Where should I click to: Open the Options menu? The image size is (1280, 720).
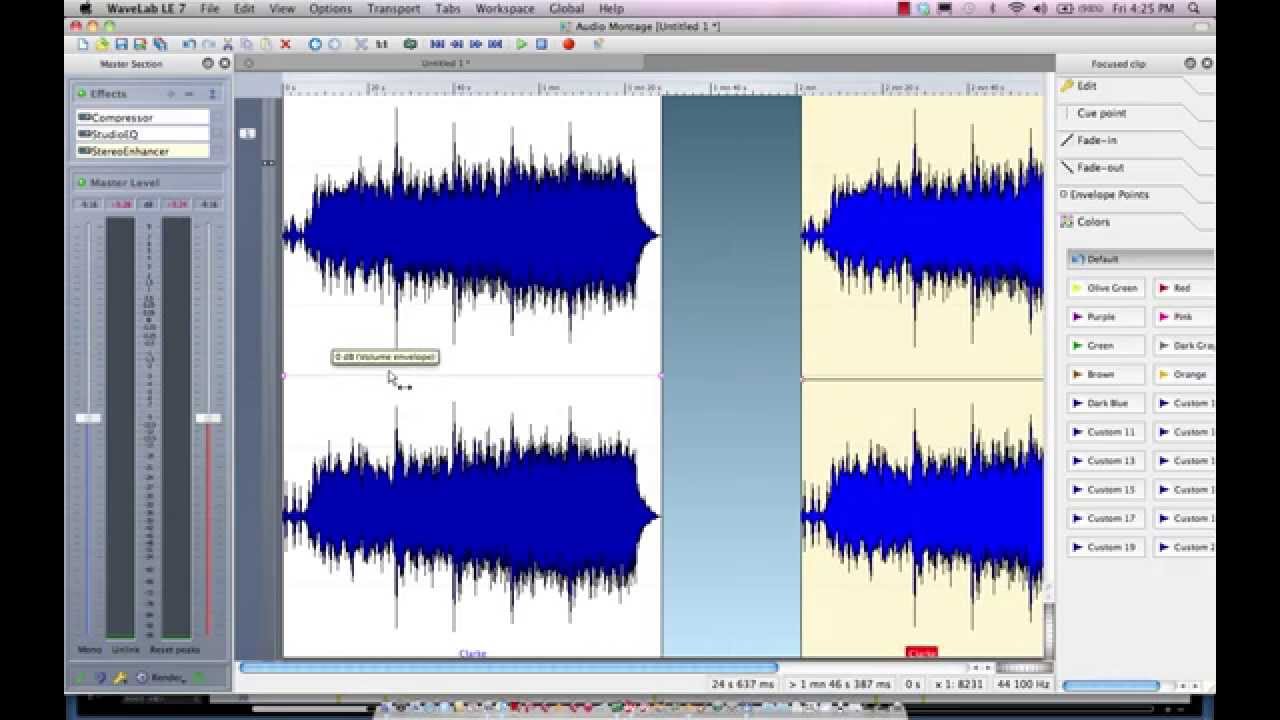[330, 8]
